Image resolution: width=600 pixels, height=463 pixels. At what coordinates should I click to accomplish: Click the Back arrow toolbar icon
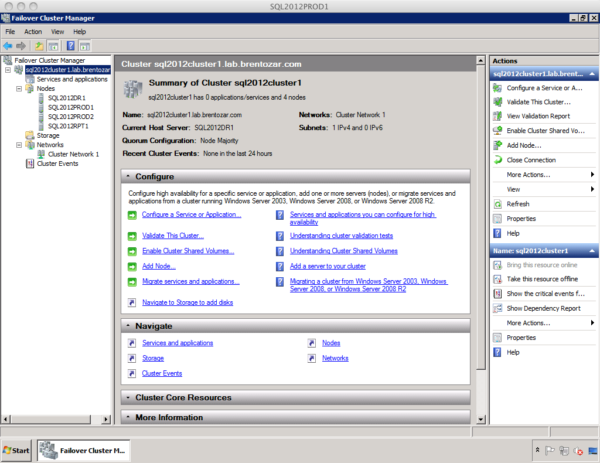click(8, 46)
